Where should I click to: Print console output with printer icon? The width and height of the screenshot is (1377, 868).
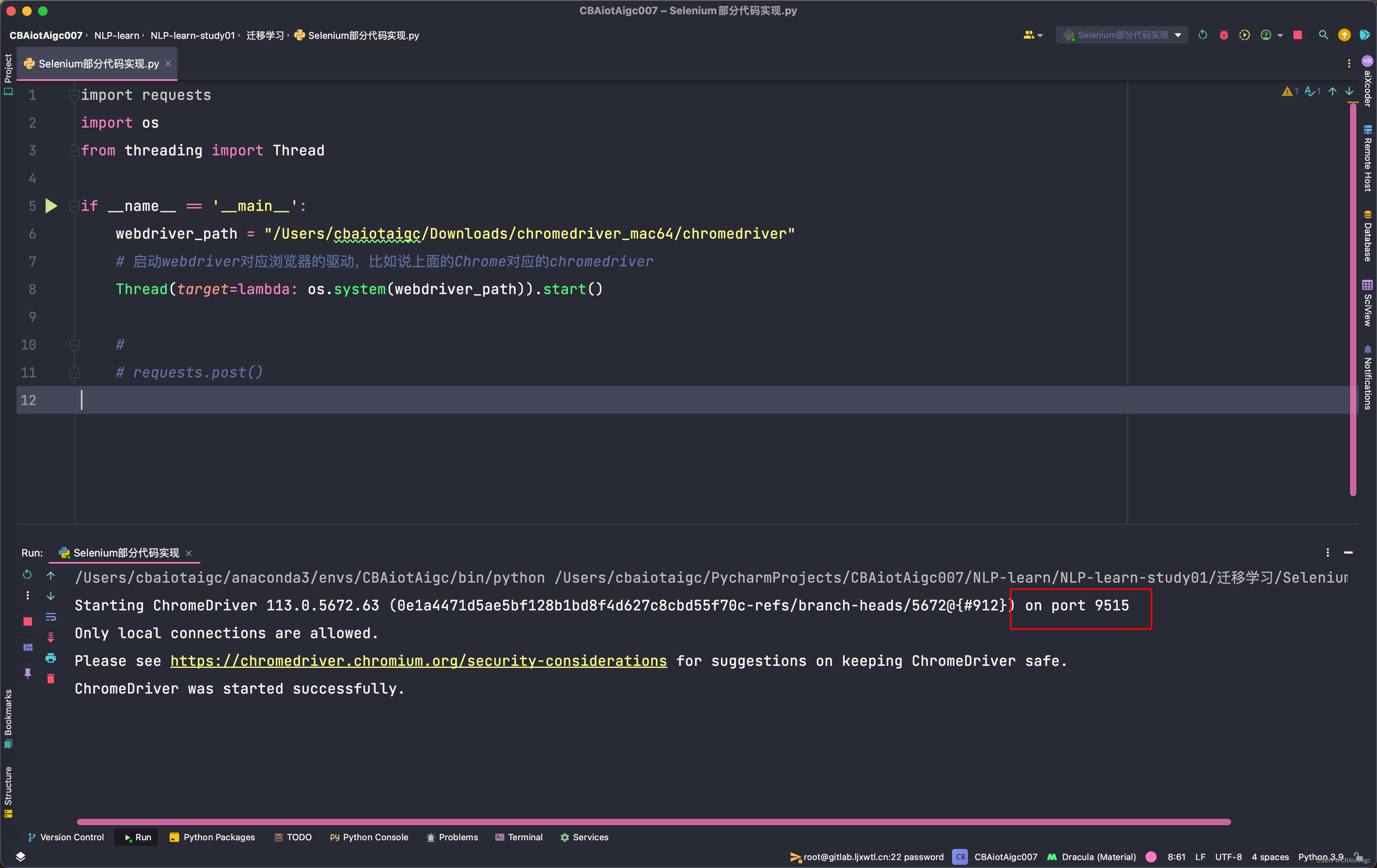[51, 658]
